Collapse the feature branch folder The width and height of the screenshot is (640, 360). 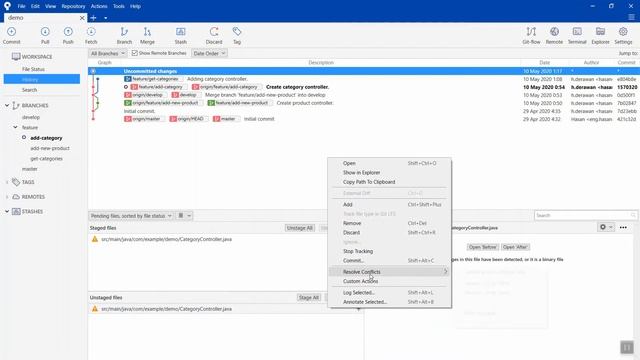coord(15,127)
